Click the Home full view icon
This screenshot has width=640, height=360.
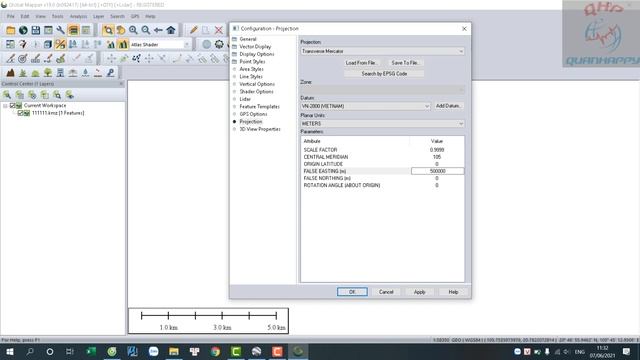[171, 30]
